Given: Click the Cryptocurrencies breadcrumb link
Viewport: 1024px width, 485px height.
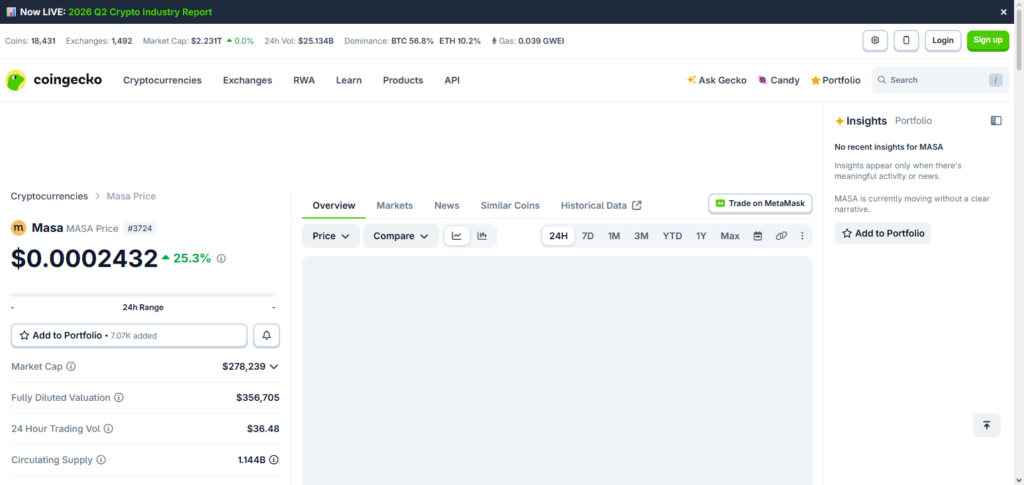Looking at the screenshot, I should 49,196.
